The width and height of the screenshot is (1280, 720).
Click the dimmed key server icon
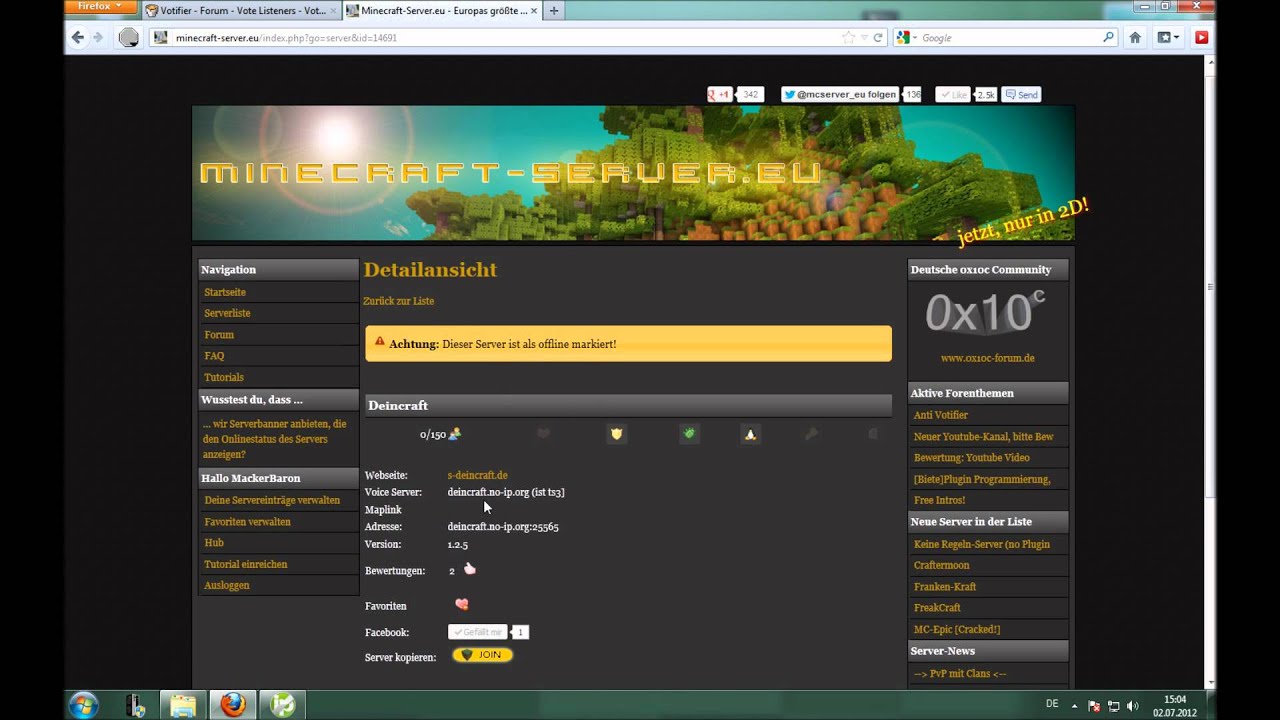tap(812, 434)
